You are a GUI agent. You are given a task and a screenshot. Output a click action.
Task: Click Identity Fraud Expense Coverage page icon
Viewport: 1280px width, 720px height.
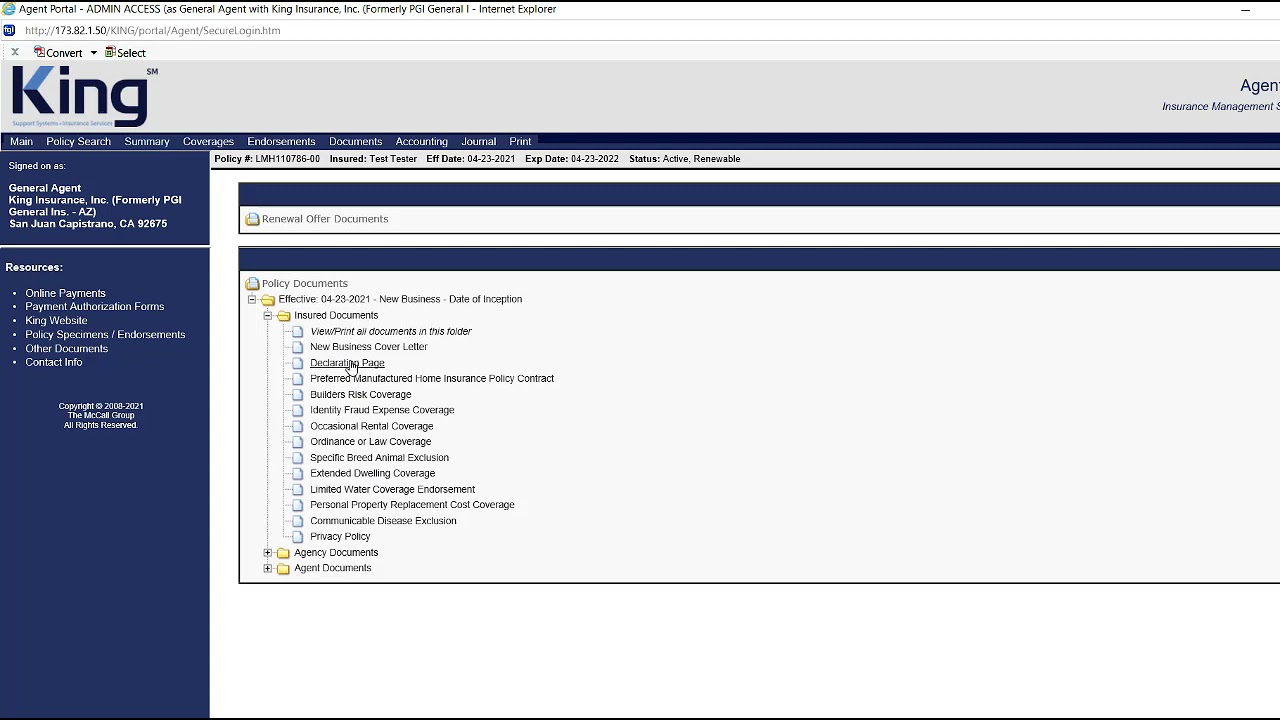[298, 410]
